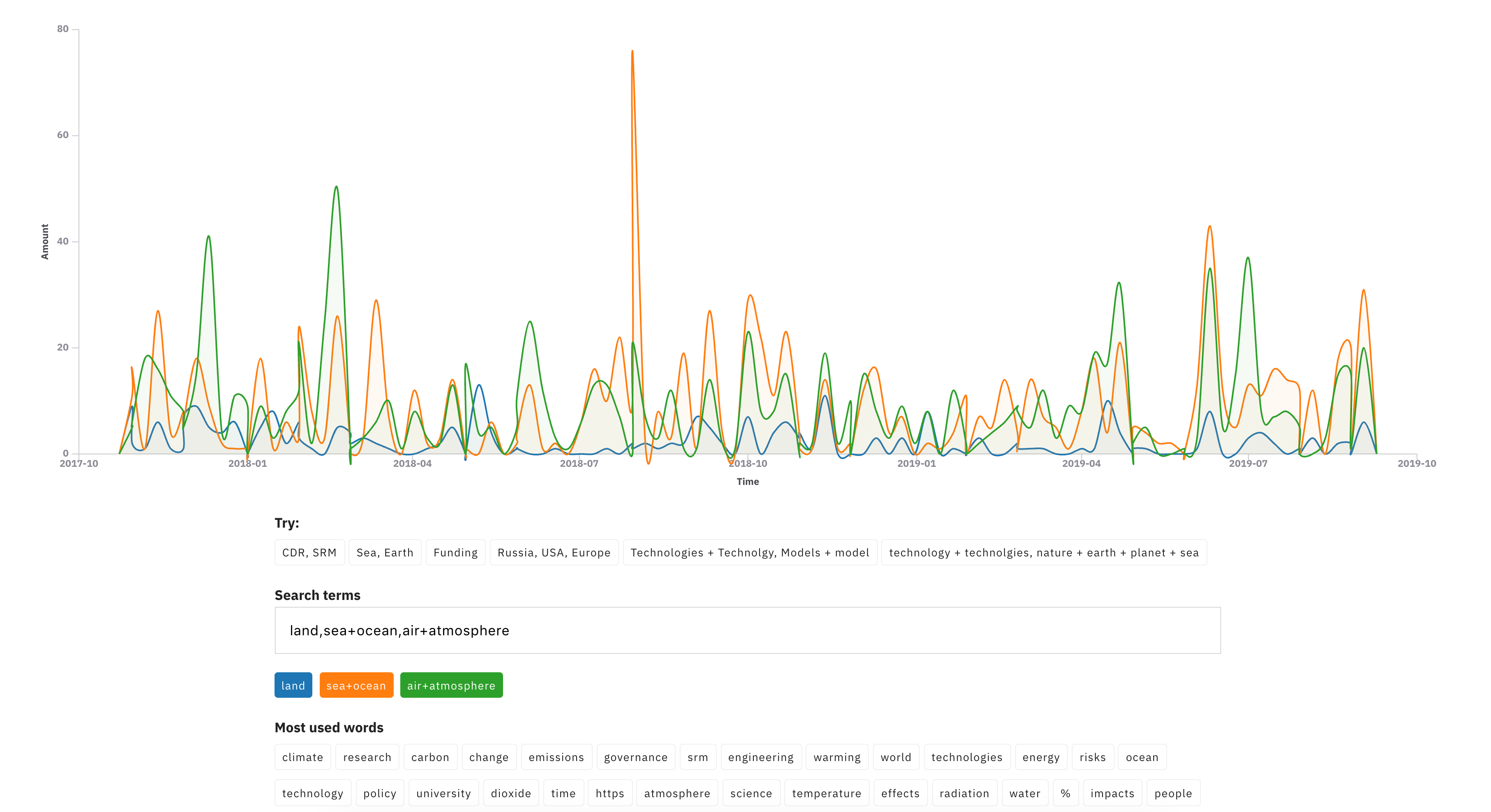Click the 'srm' most used word
Screen dimensions: 1491x812
697,757
